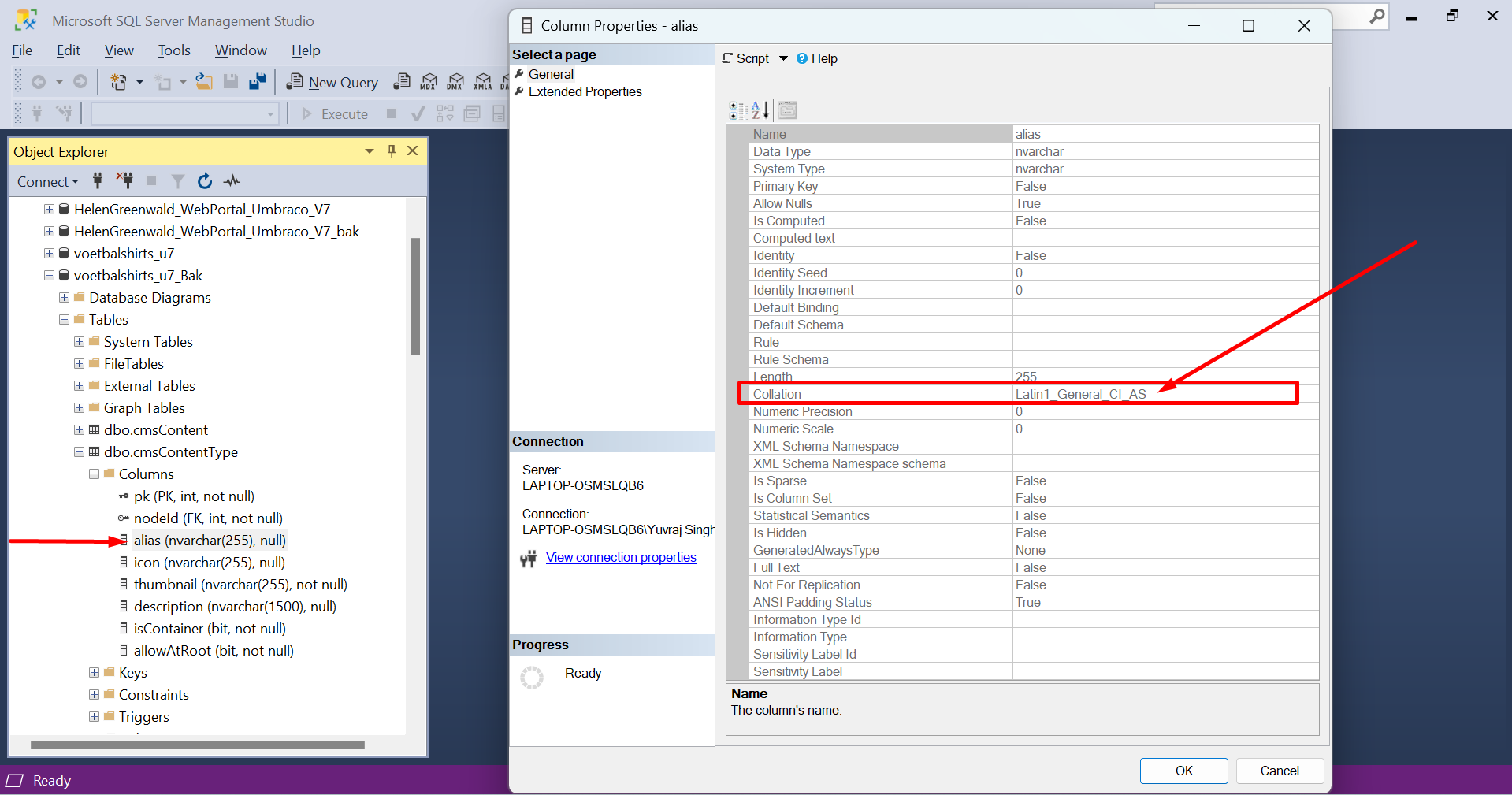The image size is (1512, 795).
Task: Select the Collation property row
Action: tap(1034, 394)
